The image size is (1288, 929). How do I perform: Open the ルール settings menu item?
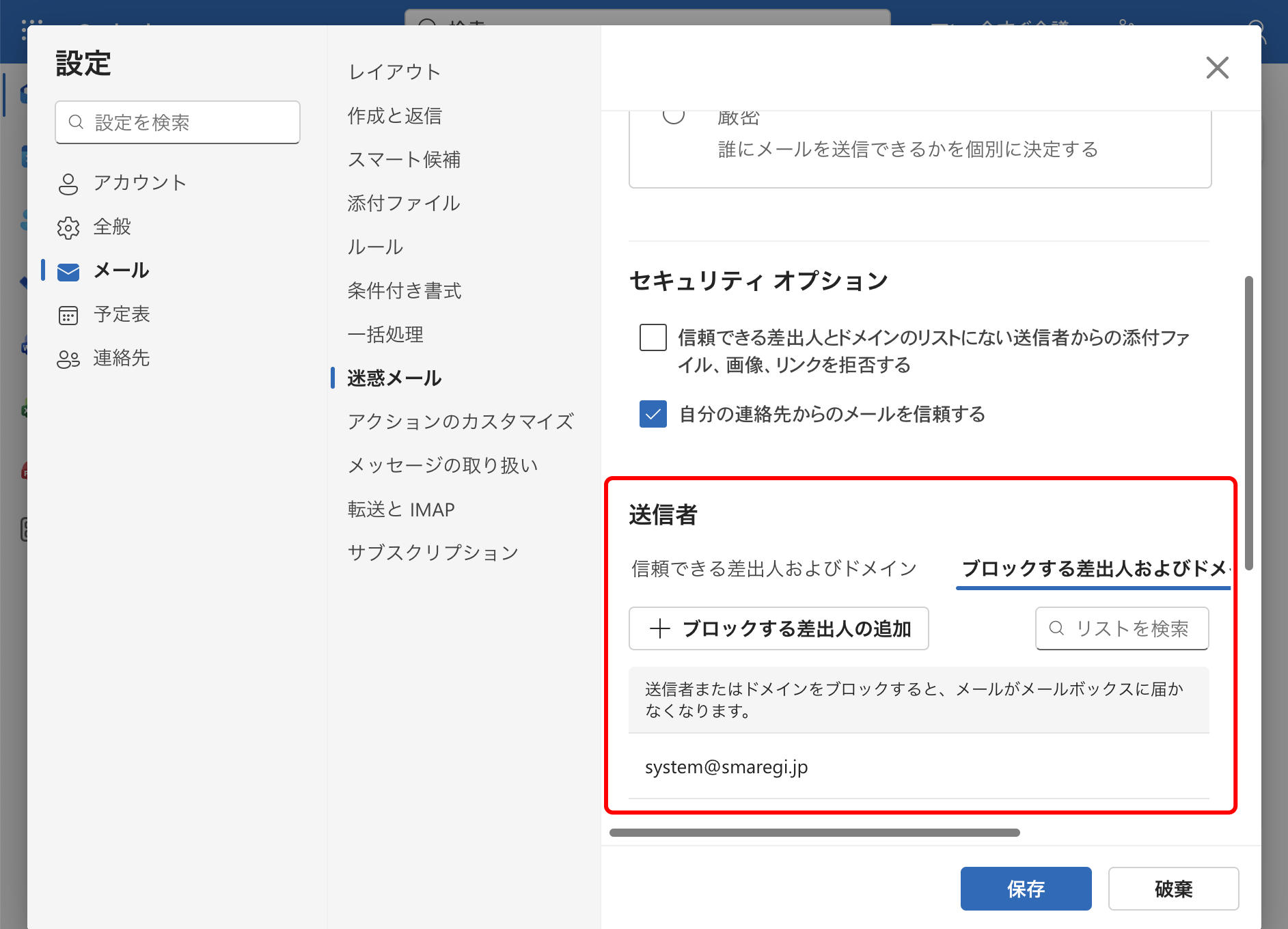pos(375,247)
